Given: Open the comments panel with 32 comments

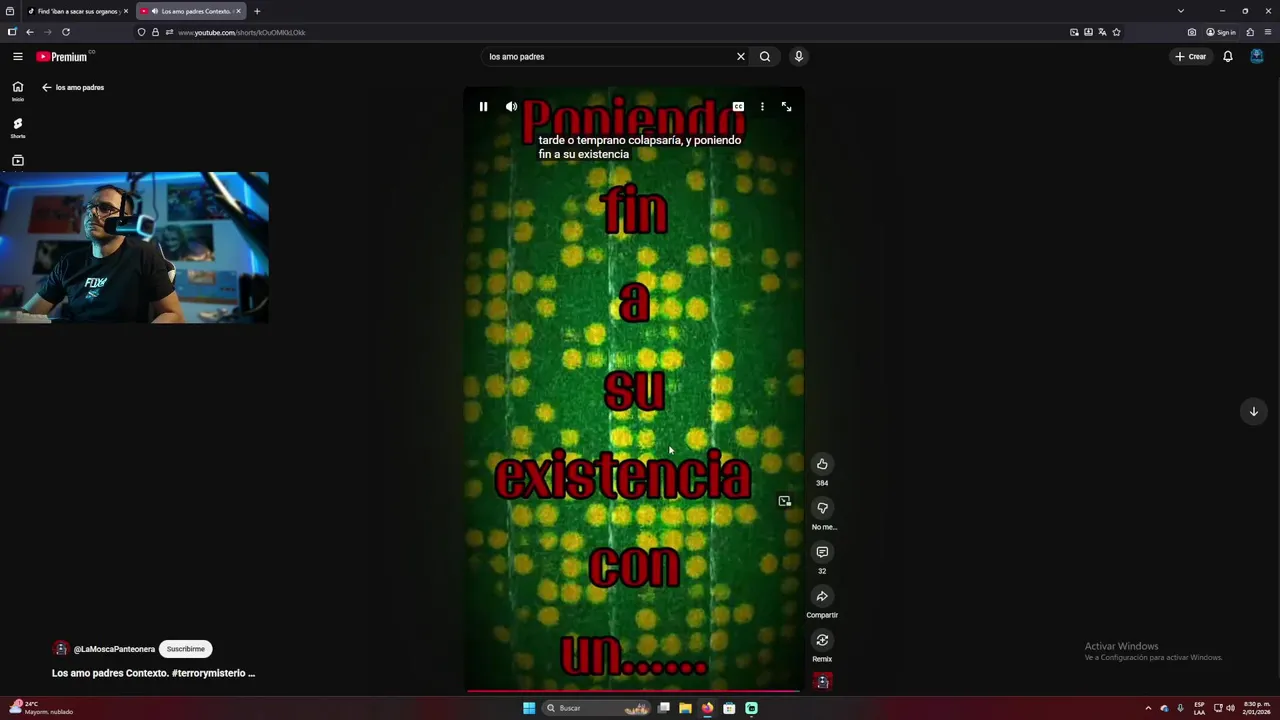Looking at the screenshot, I should pos(822,552).
